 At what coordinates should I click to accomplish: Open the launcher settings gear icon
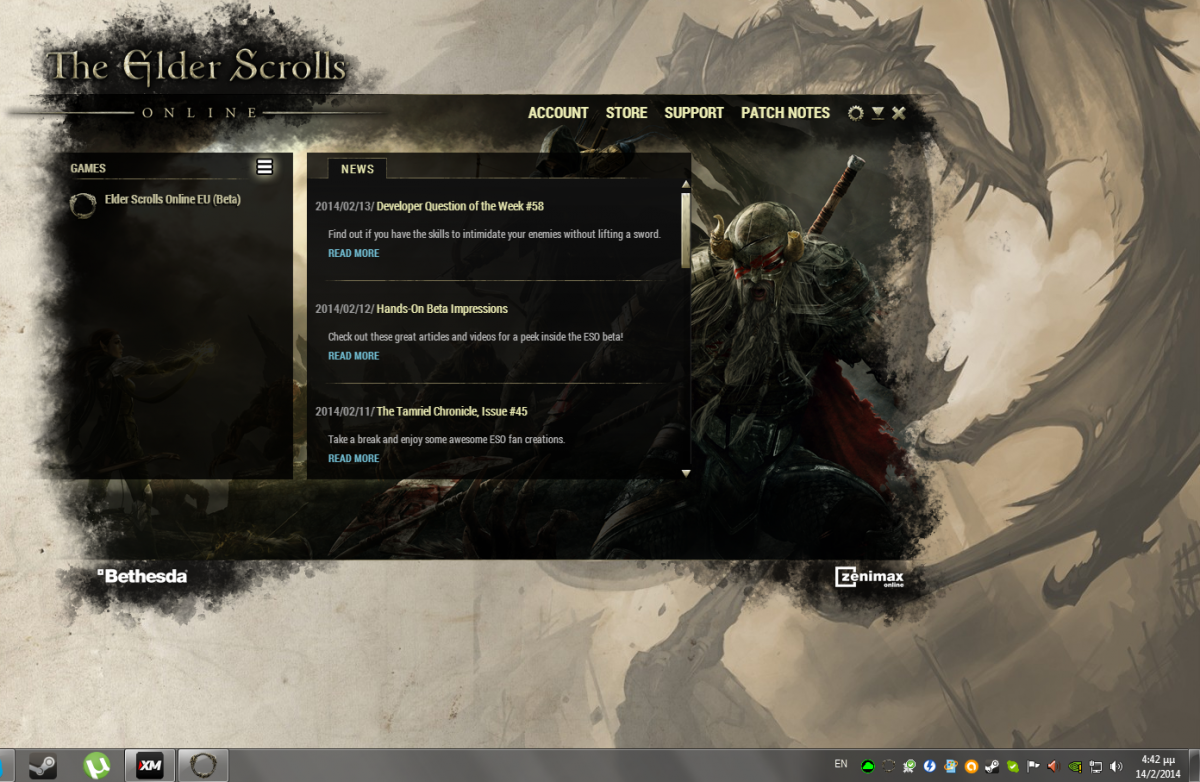pos(855,113)
